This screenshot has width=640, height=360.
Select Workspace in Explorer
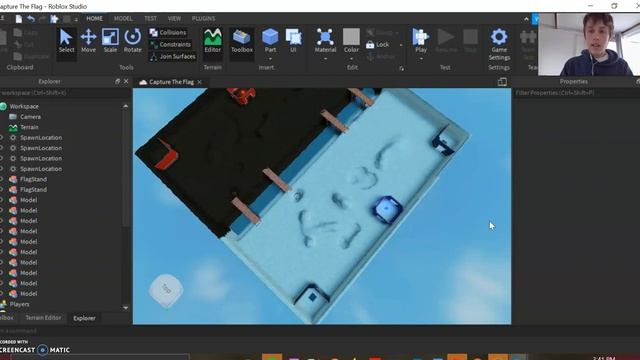coord(24,107)
